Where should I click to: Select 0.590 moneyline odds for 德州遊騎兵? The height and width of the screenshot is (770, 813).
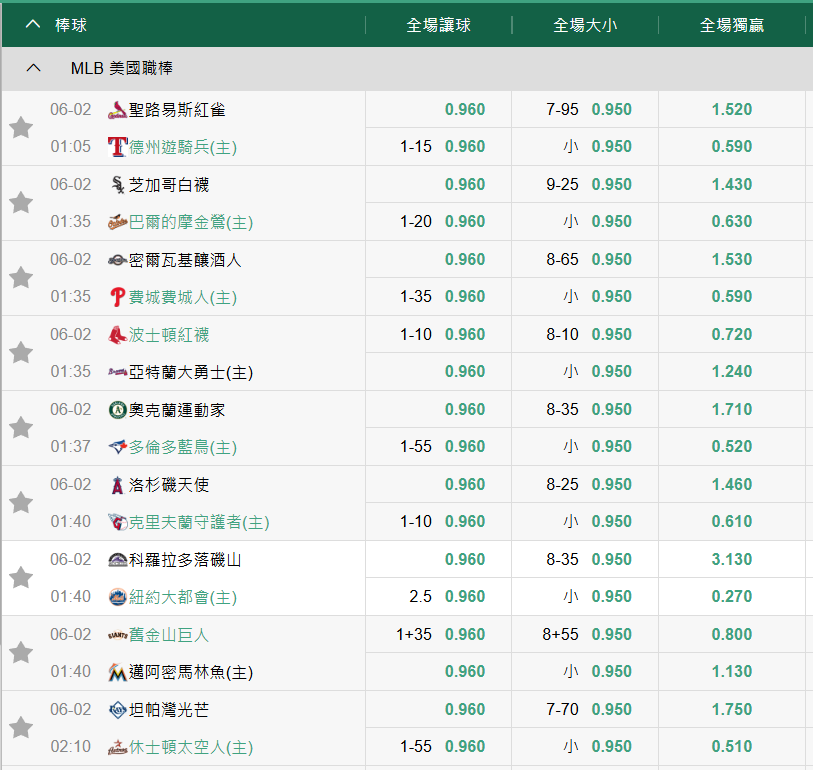point(732,146)
